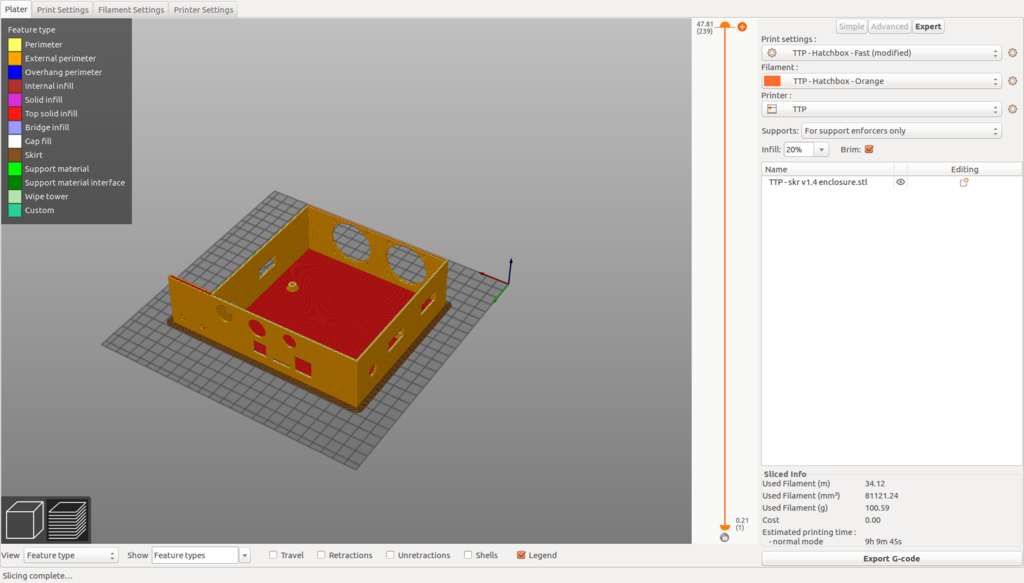Select the sliced layers preview icon
Viewport: 1024px width, 583px height.
click(x=68, y=520)
